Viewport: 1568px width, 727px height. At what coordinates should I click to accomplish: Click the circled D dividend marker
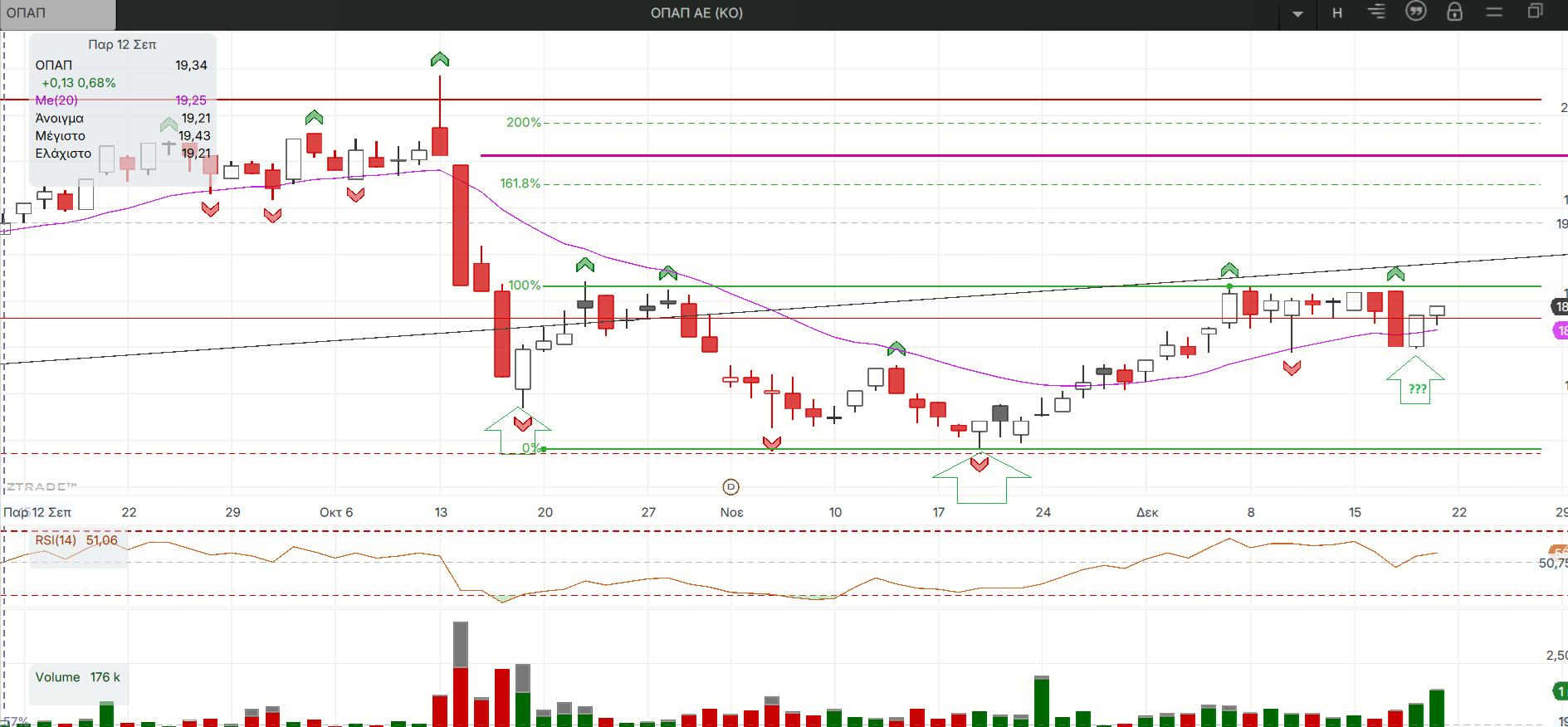point(730,487)
